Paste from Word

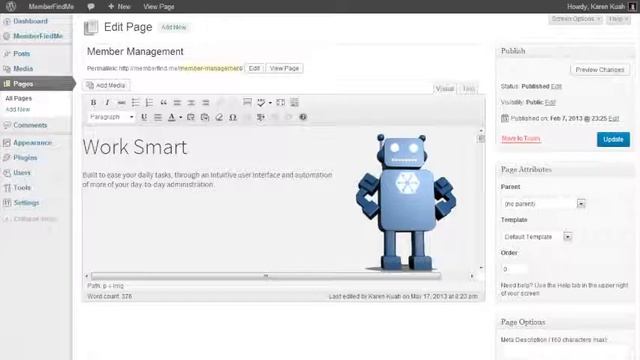[205, 117]
